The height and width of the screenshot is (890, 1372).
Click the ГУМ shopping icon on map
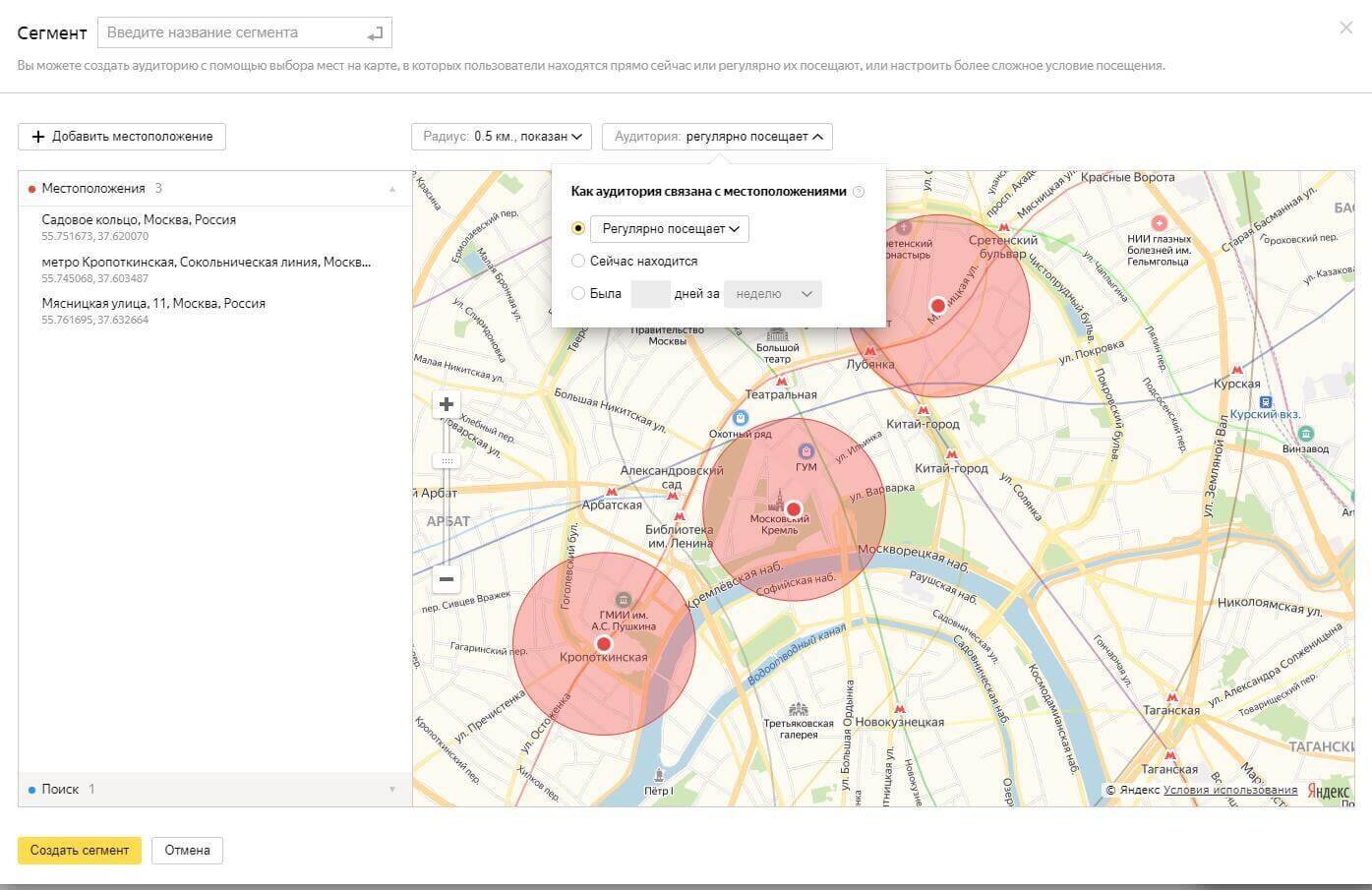[x=806, y=451]
